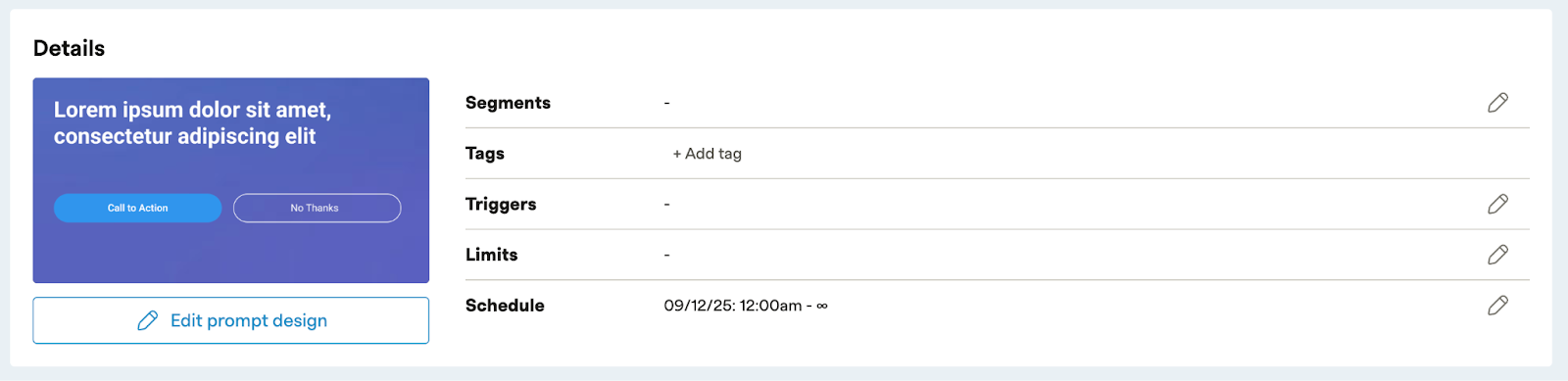Click the dash value next to Segments

click(666, 103)
